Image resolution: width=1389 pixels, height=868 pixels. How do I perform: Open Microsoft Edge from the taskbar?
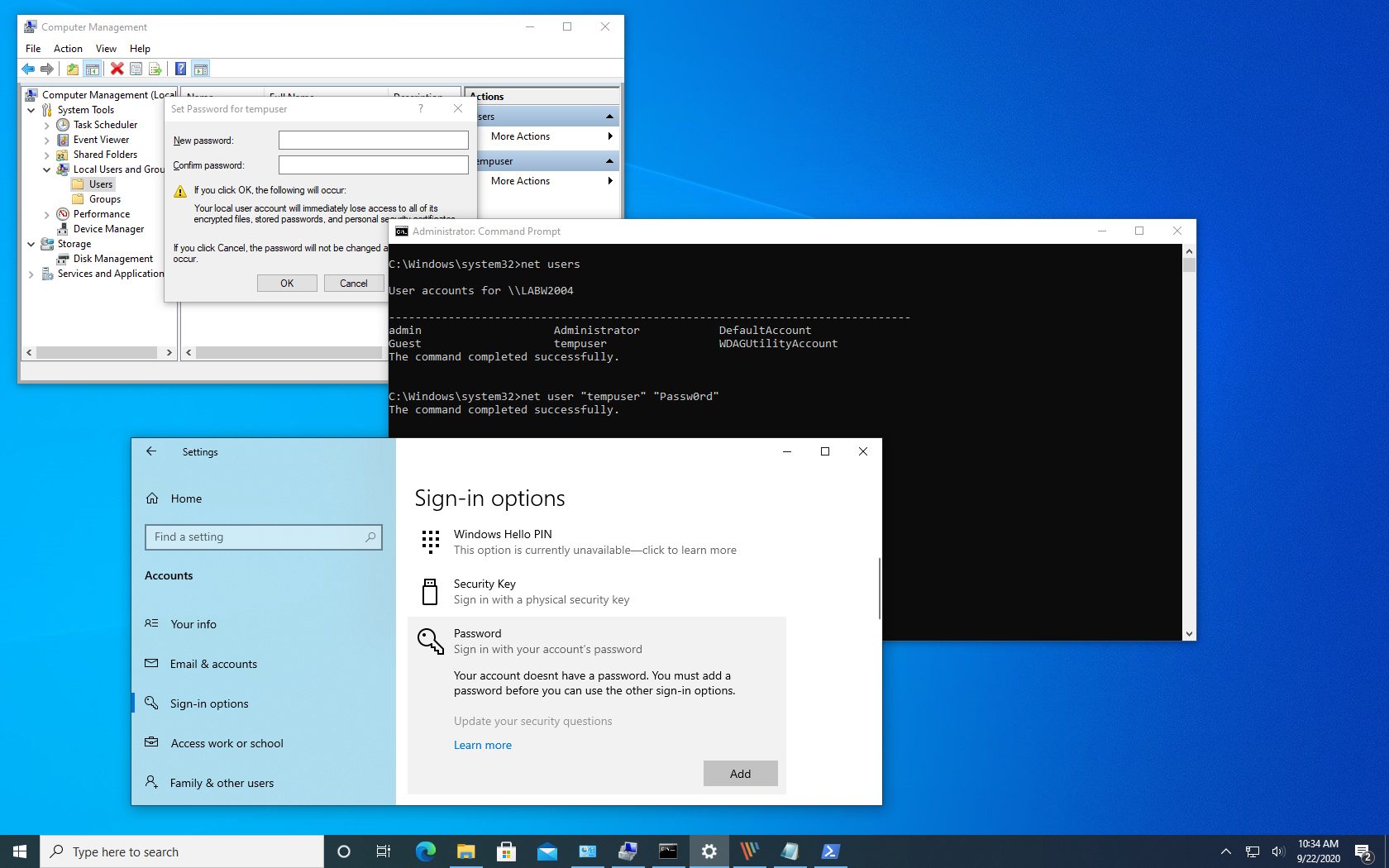point(425,851)
